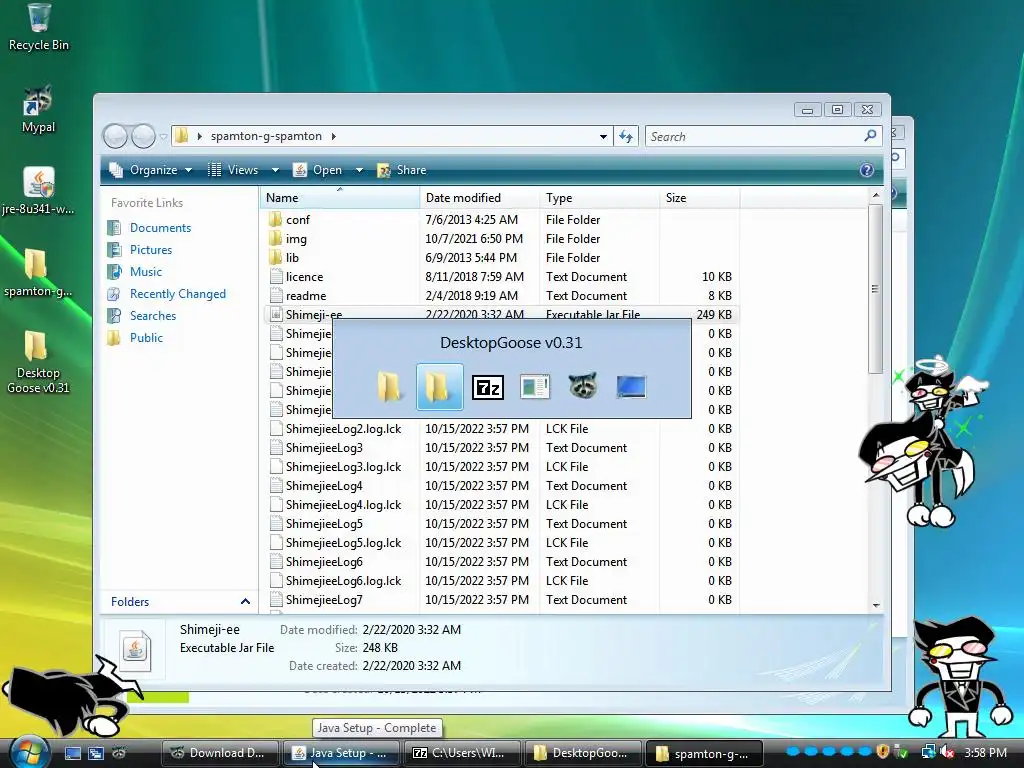1024x768 pixels.
Task: Expand the Open button dropdown arrow
Action: pyautogui.click(x=359, y=170)
